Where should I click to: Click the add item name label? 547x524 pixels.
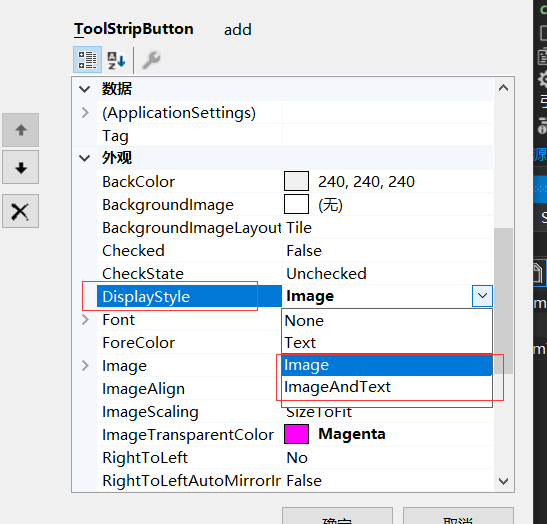(238, 30)
